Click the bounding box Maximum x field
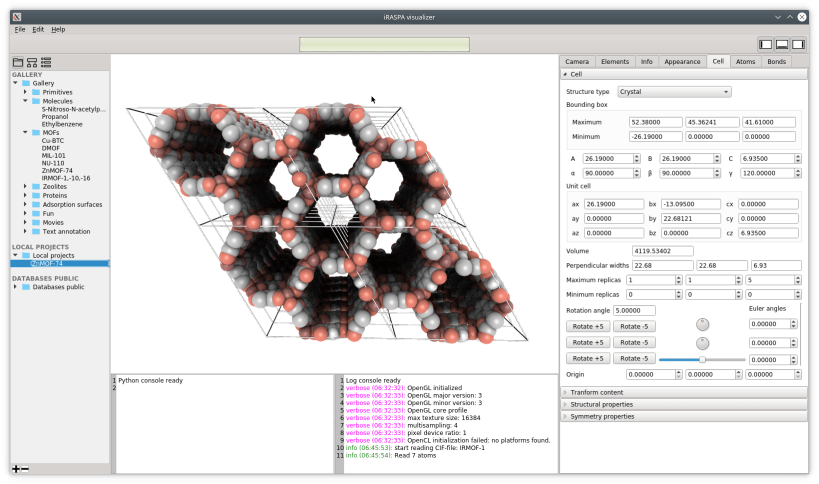 point(656,122)
